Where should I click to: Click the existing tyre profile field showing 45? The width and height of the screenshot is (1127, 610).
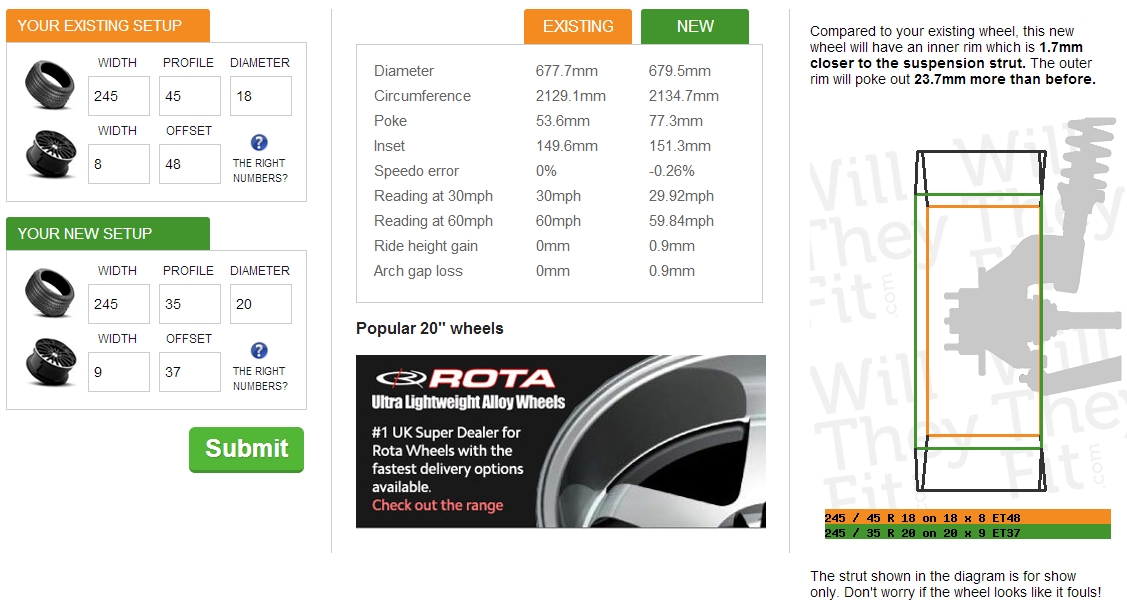tap(190, 96)
